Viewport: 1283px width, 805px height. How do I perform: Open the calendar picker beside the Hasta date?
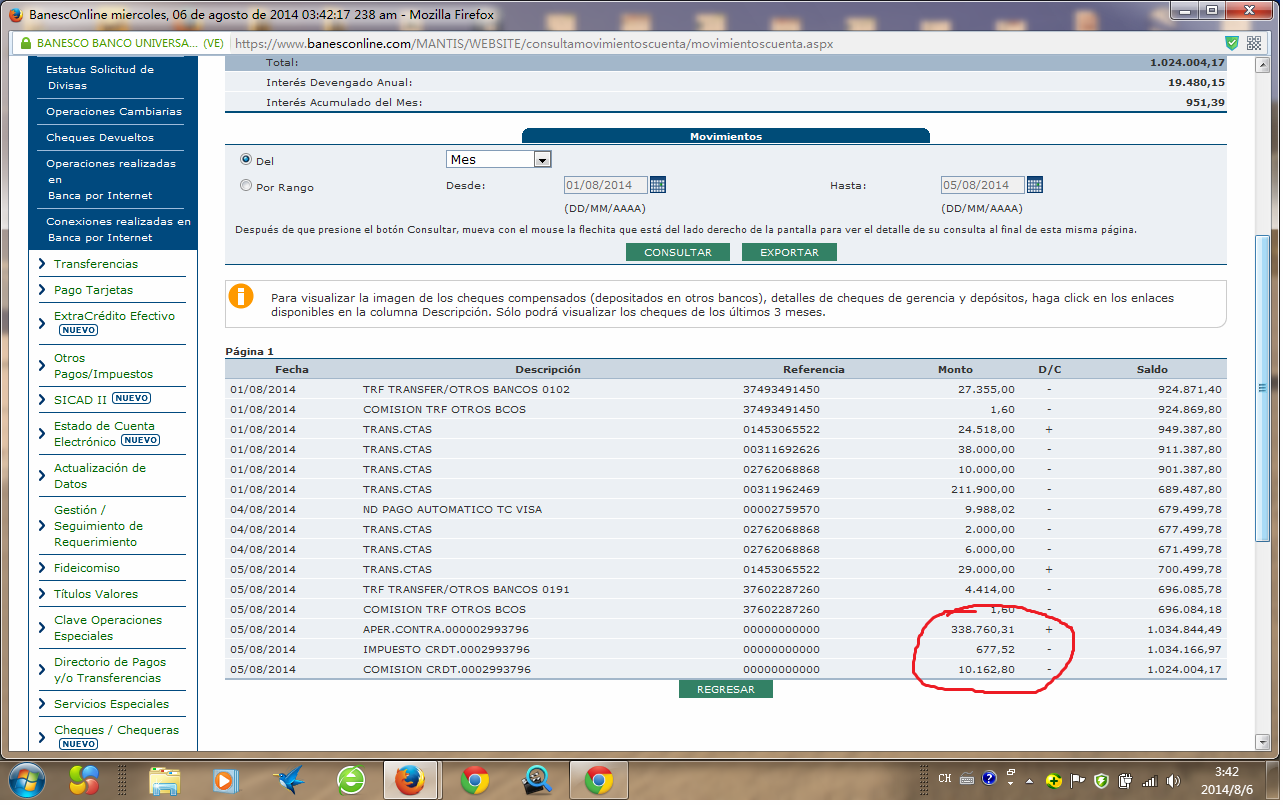pyautogui.click(x=1034, y=185)
